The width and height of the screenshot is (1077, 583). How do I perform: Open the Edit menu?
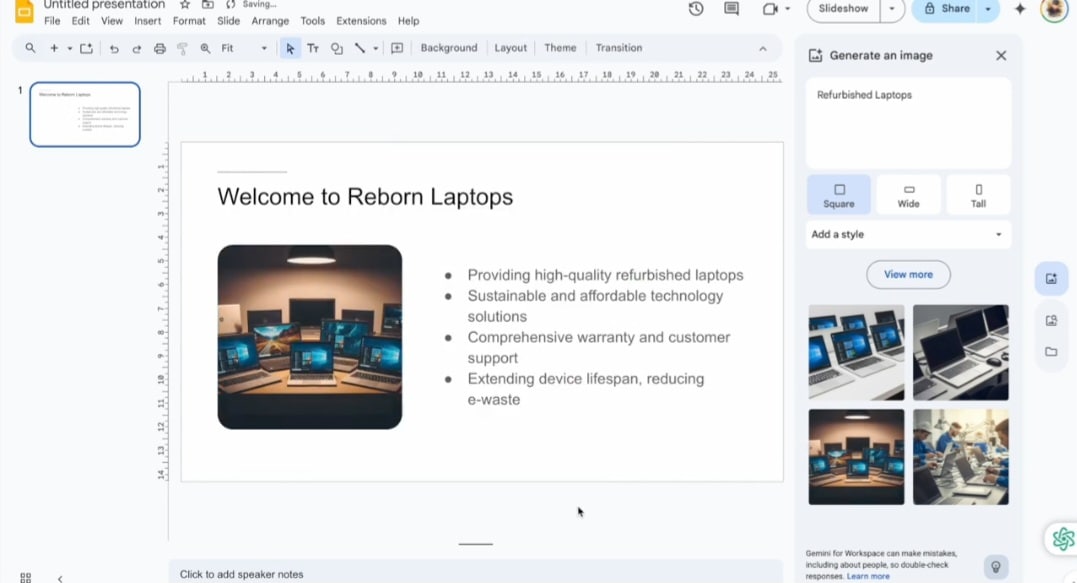(x=80, y=21)
